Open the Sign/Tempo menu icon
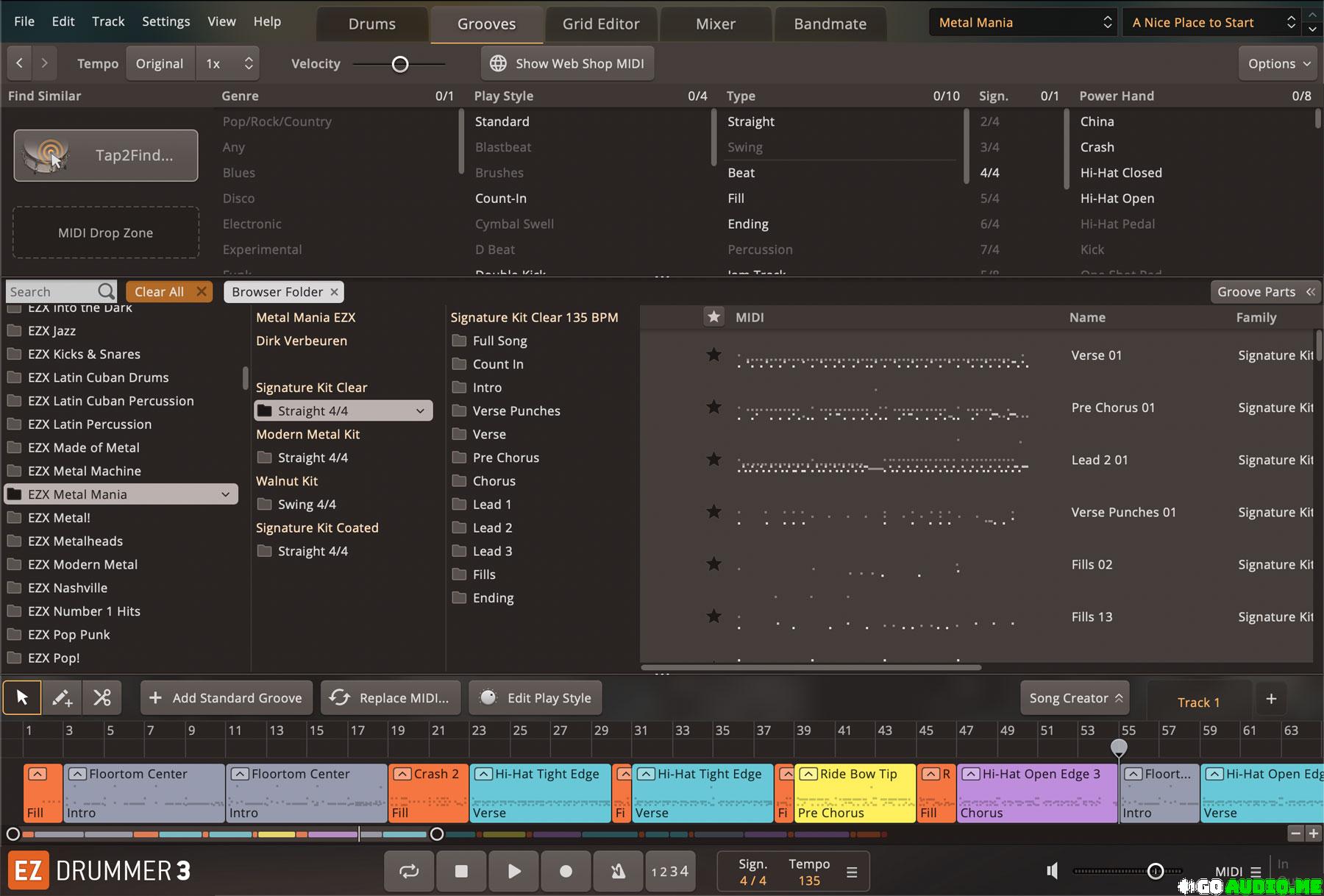The image size is (1324, 896). click(852, 872)
